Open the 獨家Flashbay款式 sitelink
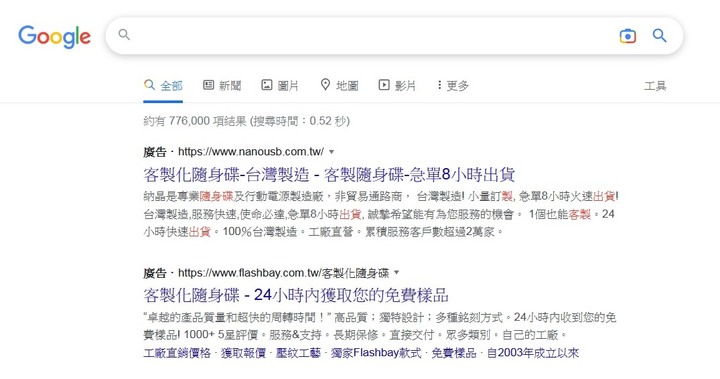The height and width of the screenshot is (379, 720). 376,353
